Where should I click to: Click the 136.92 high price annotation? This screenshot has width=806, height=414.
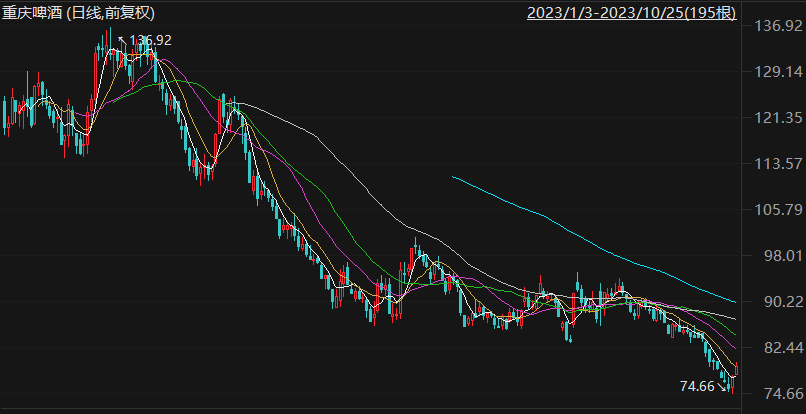pyautogui.click(x=150, y=40)
